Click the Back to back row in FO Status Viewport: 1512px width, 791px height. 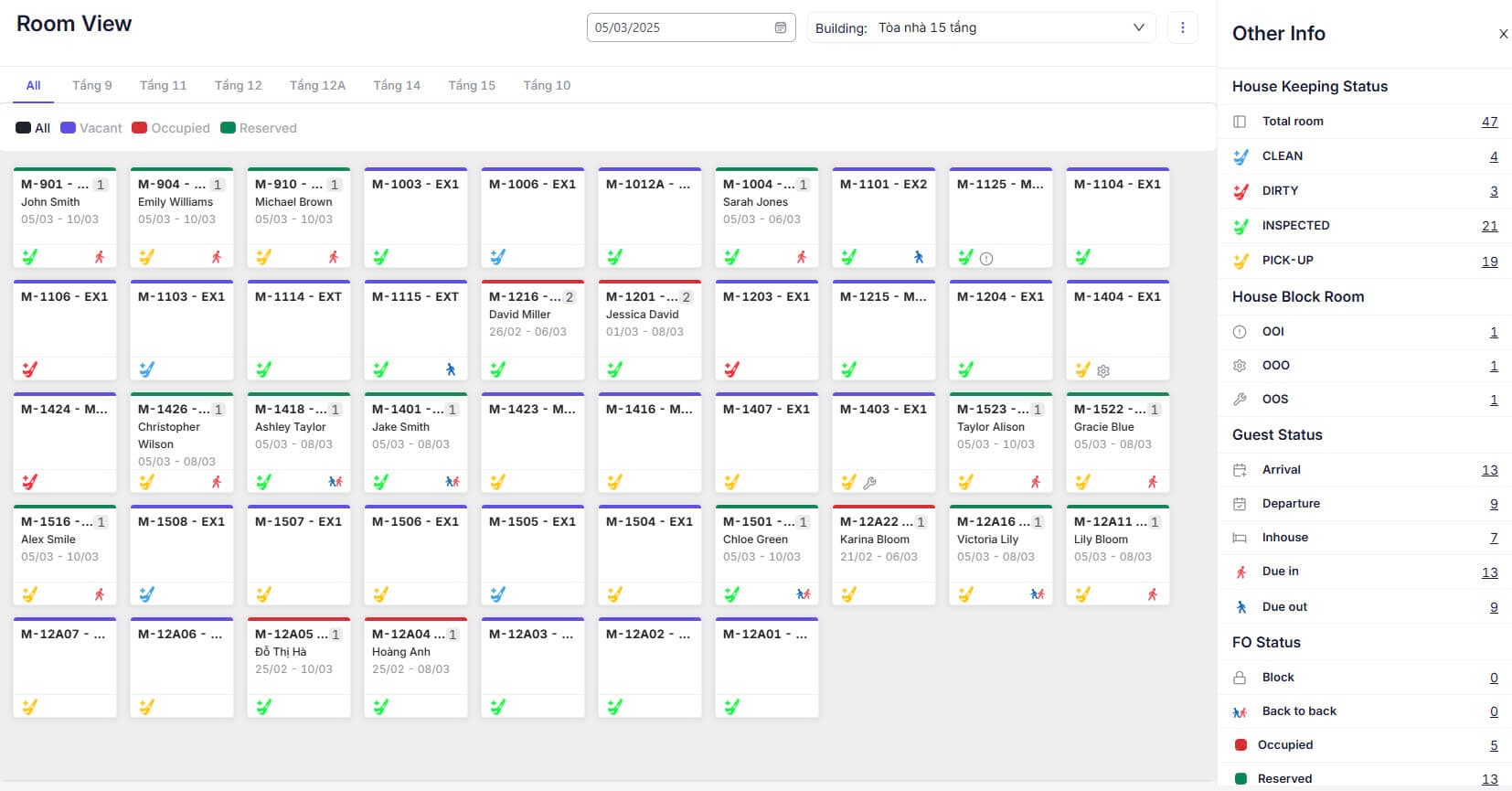tap(1365, 711)
